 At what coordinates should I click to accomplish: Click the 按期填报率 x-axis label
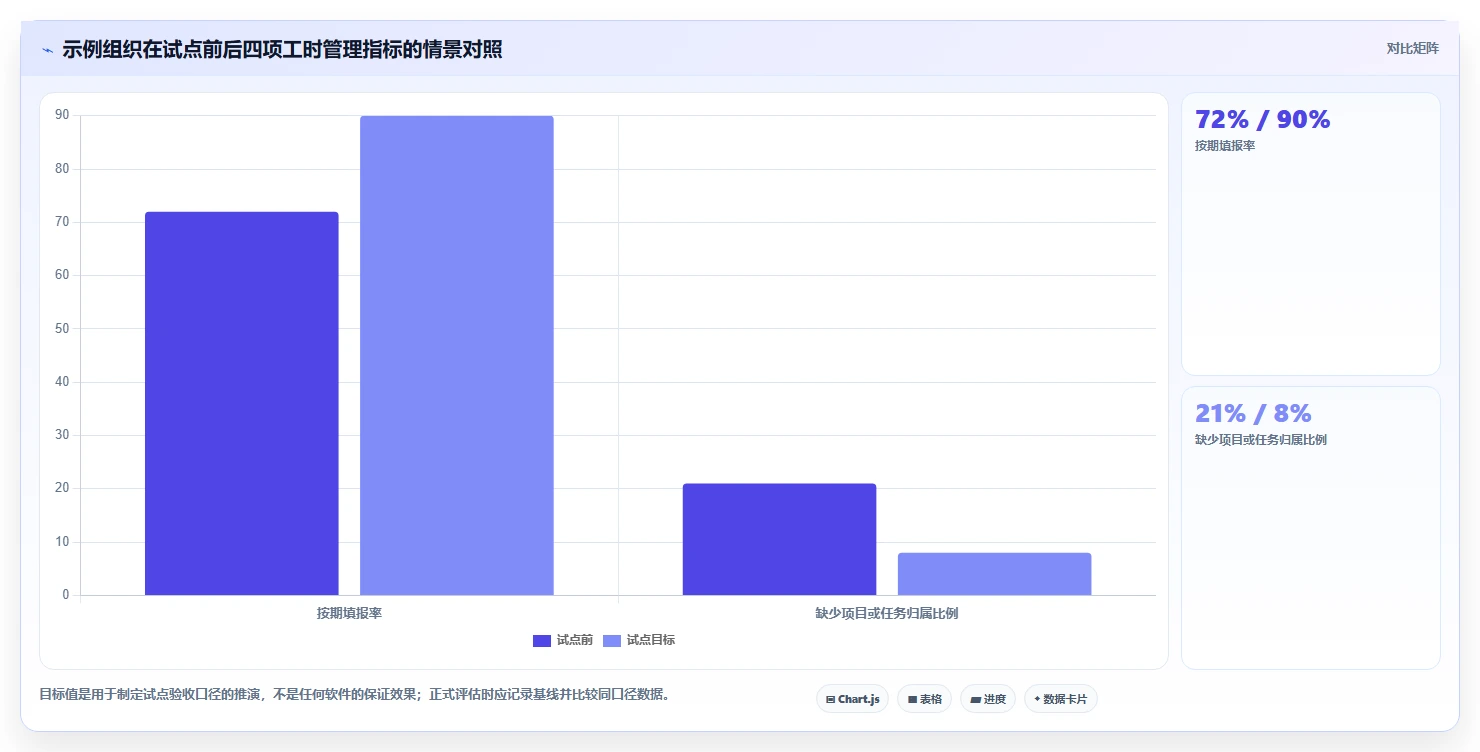349,613
